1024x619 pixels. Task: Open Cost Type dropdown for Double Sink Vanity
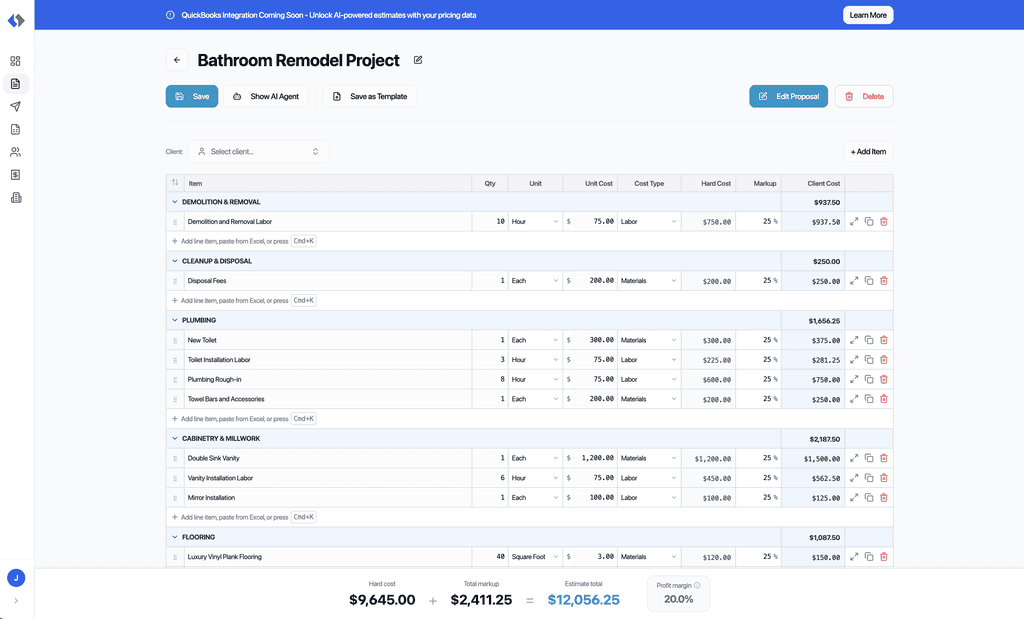tap(648, 458)
